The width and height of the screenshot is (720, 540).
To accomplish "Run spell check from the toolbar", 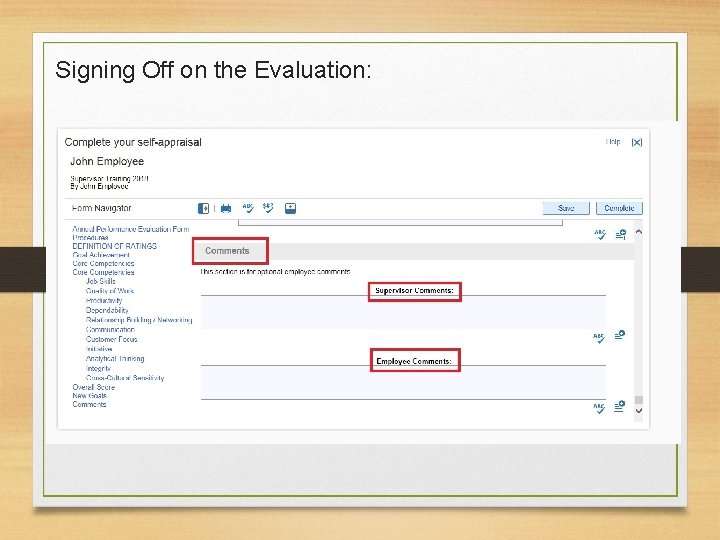I will 248,208.
